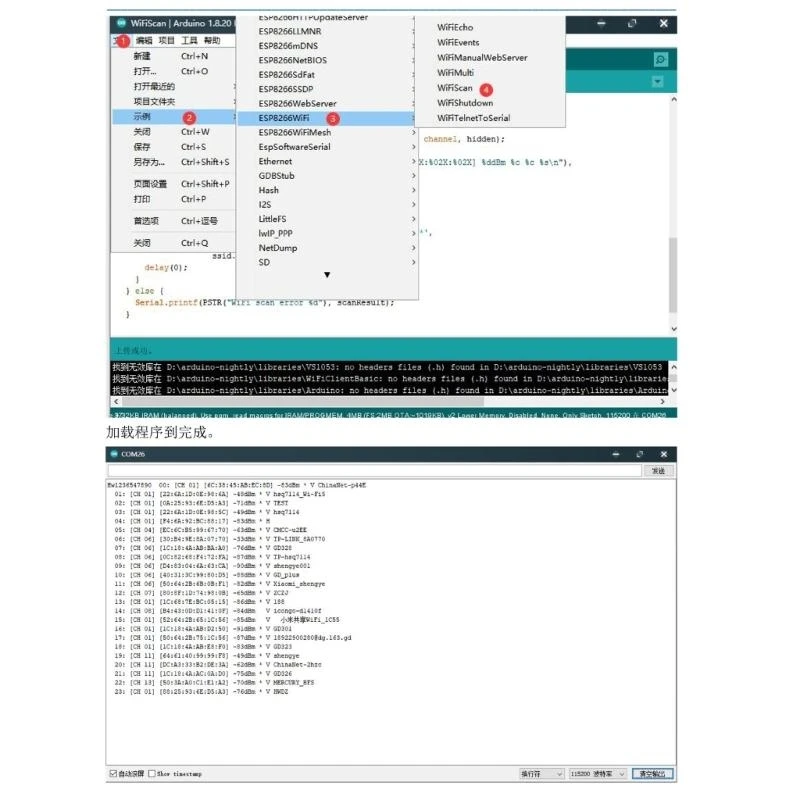
Task: Expand the I2S submenu arrow
Action: (x=414, y=205)
